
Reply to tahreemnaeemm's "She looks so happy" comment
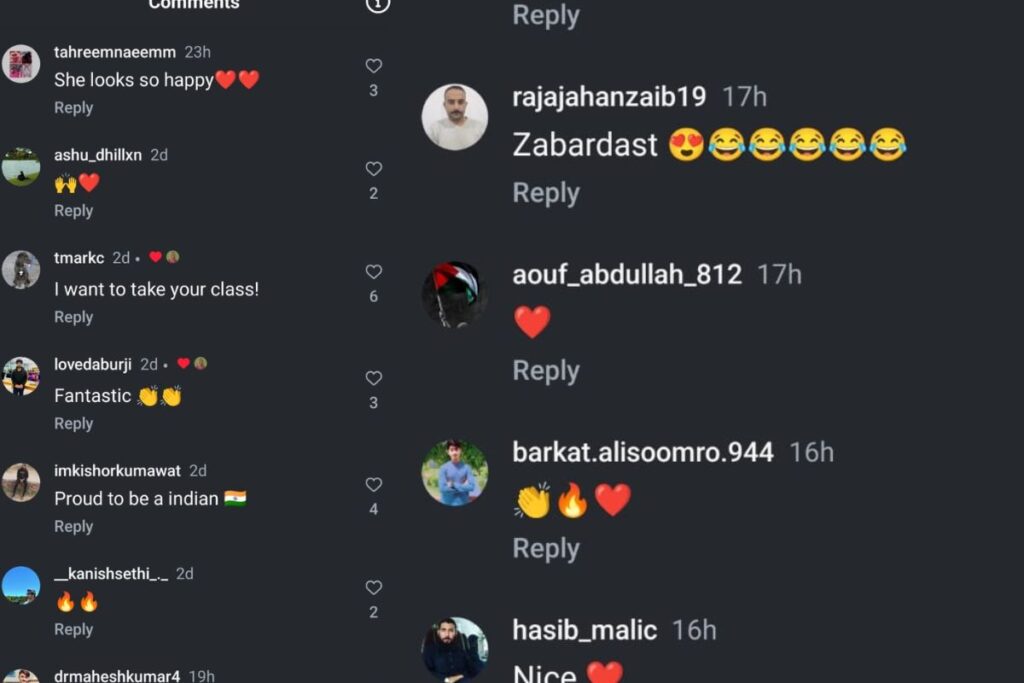73,108
